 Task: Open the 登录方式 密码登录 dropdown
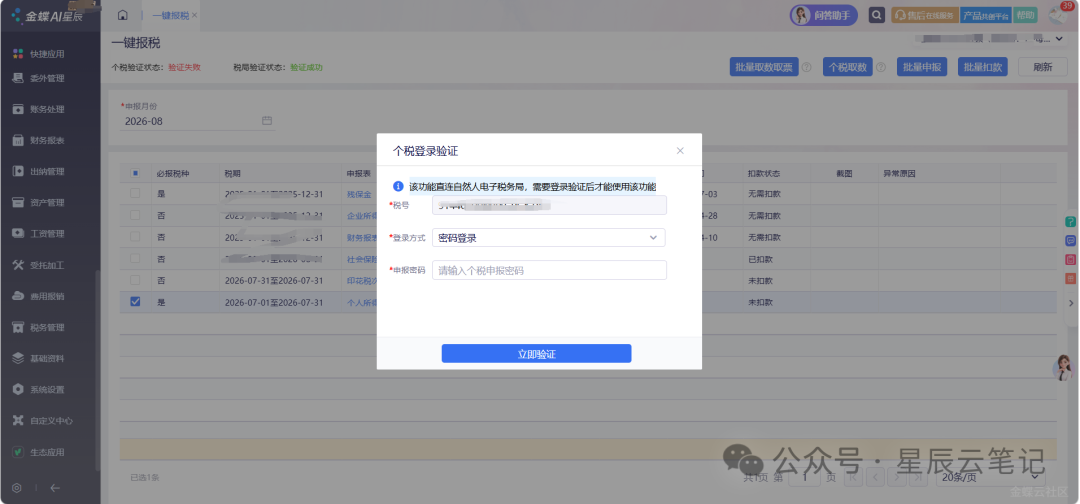549,238
